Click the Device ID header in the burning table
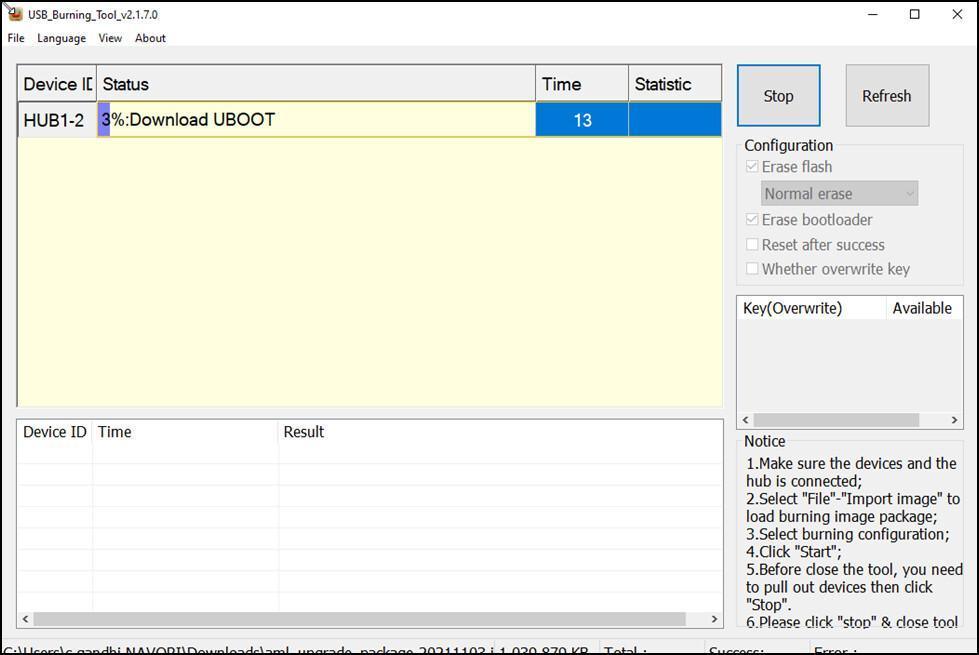Viewport: 979px width, 655px height. pos(57,84)
